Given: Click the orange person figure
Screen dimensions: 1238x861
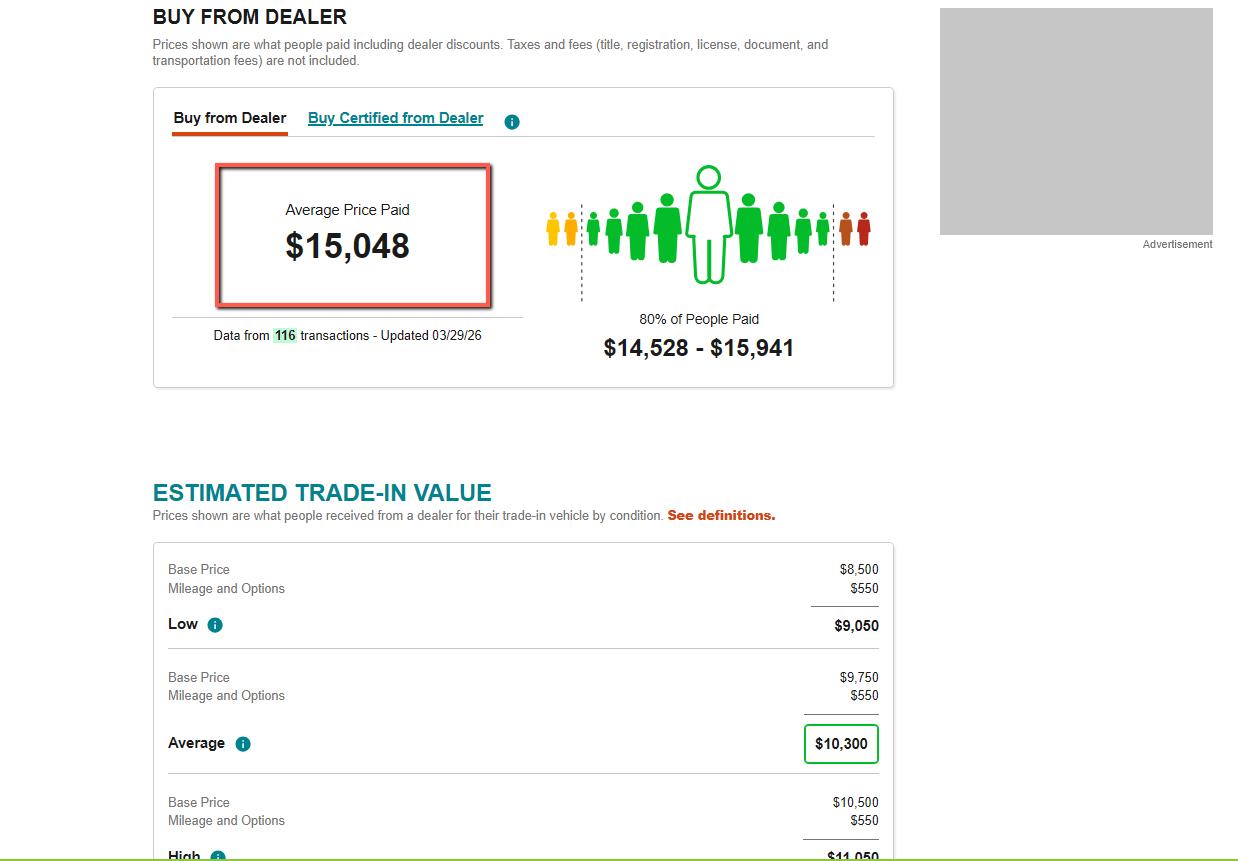Looking at the screenshot, I should click(846, 228).
